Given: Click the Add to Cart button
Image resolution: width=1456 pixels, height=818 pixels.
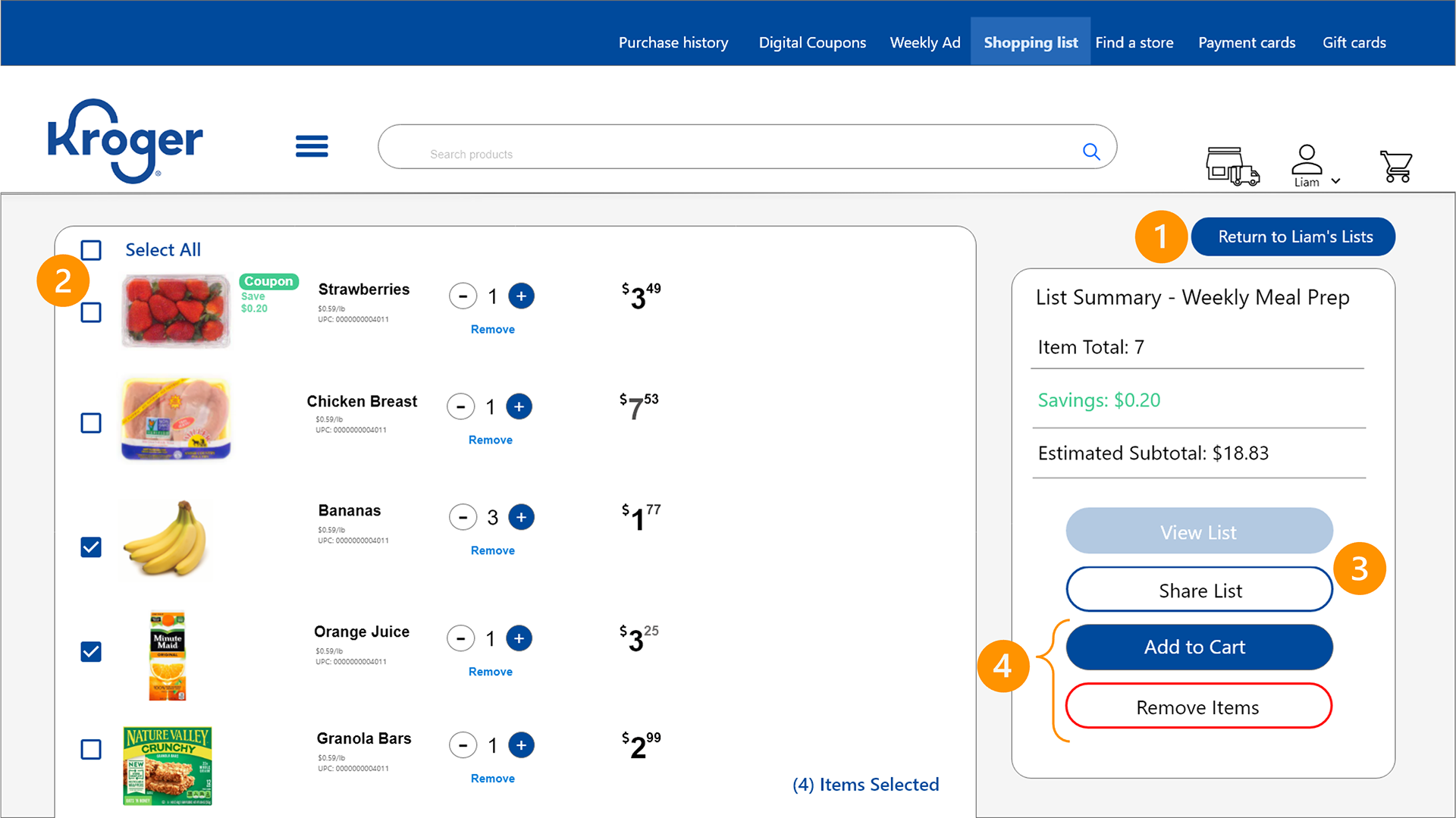Looking at the screenshot, I should click(x=1199, y=647).
